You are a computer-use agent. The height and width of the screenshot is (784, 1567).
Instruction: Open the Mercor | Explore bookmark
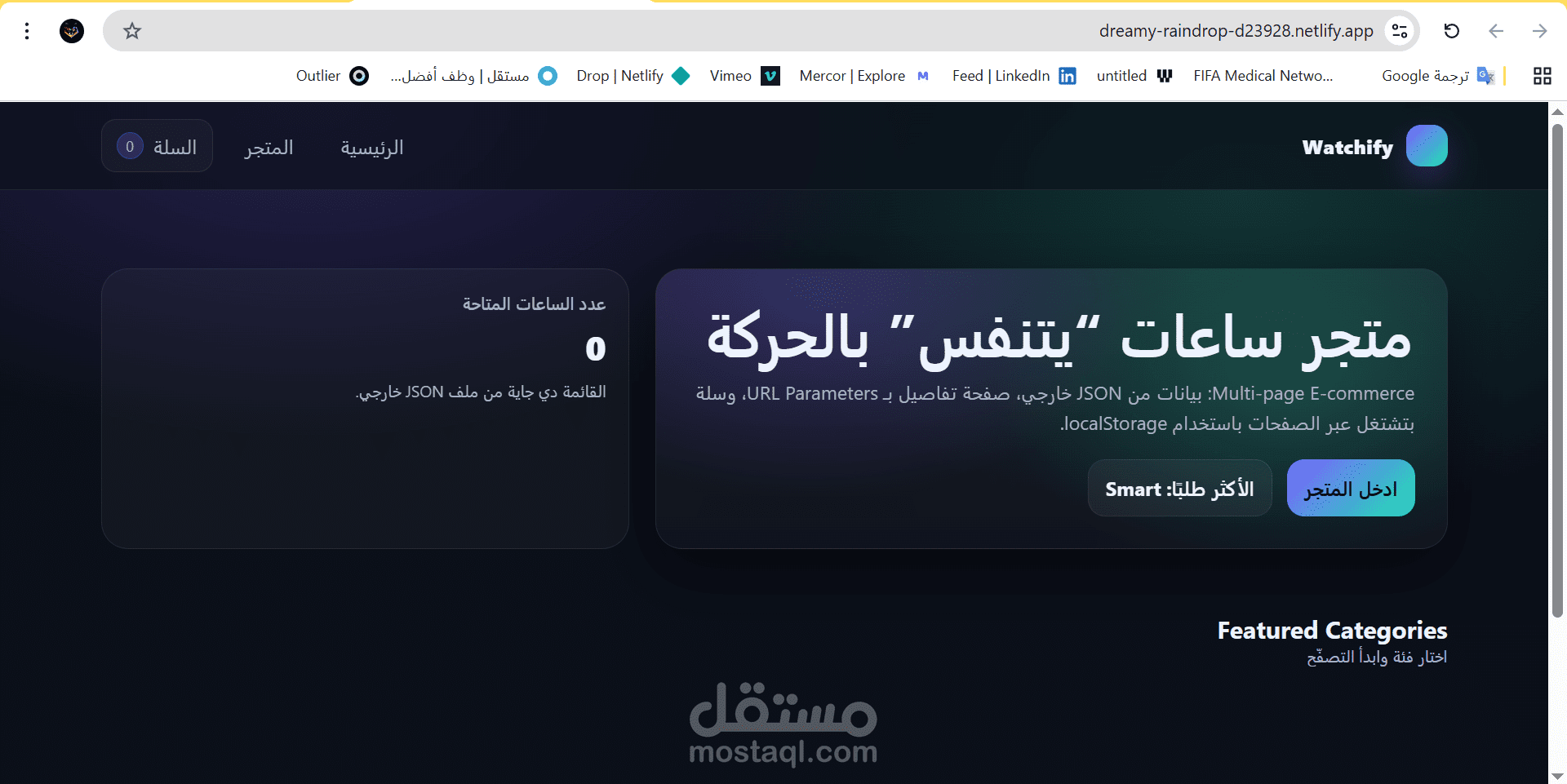pyautogui.click(x=865, y=76)
